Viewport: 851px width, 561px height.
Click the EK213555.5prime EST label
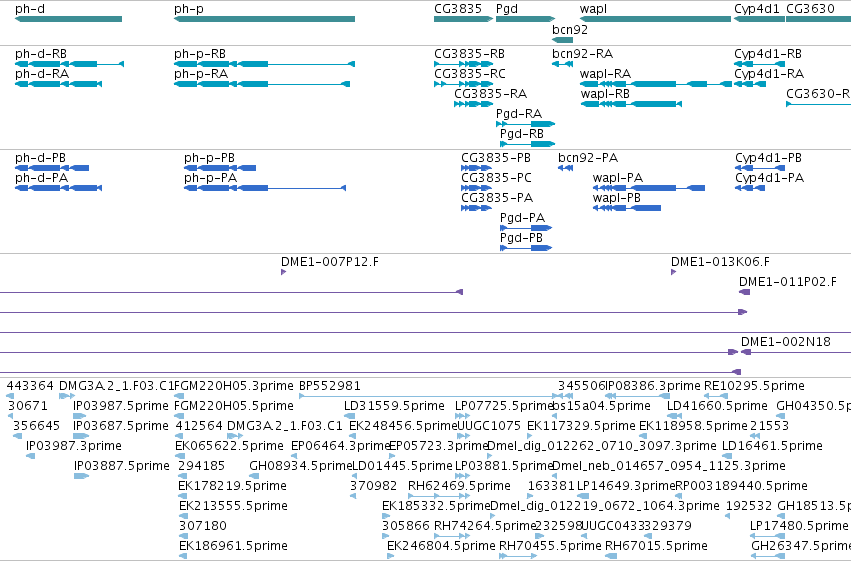click(233, 506)
